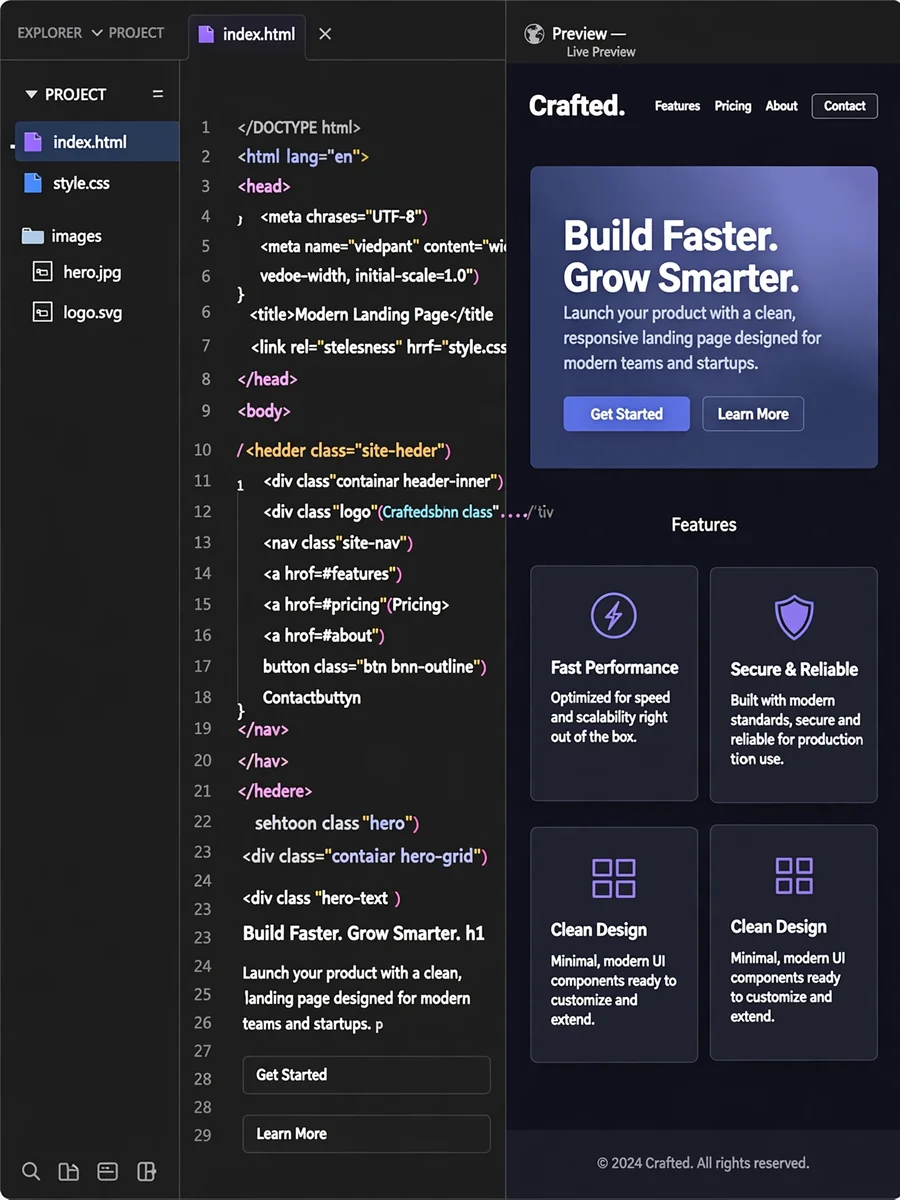Click the purple index.html file icon in explorer
Image resolution: width=900 pixels, height=1200 pixels.
coord(33,142)
